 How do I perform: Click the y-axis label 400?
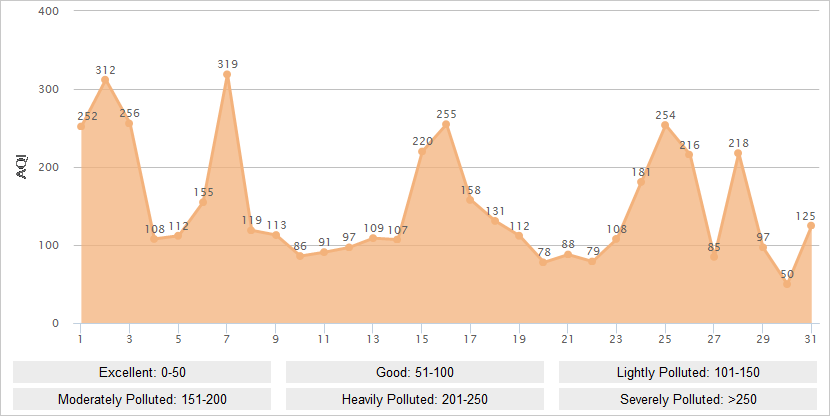click(49, 11)
